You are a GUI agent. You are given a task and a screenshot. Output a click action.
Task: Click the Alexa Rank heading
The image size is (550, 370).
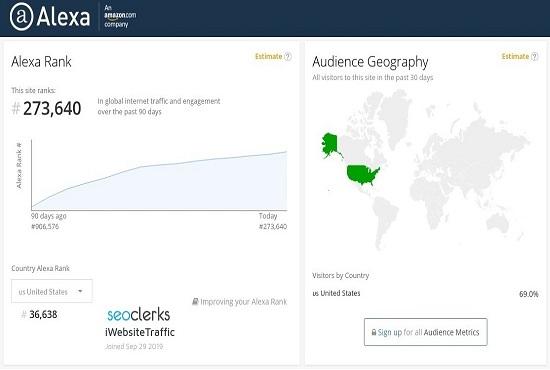[x=41, y=62]
